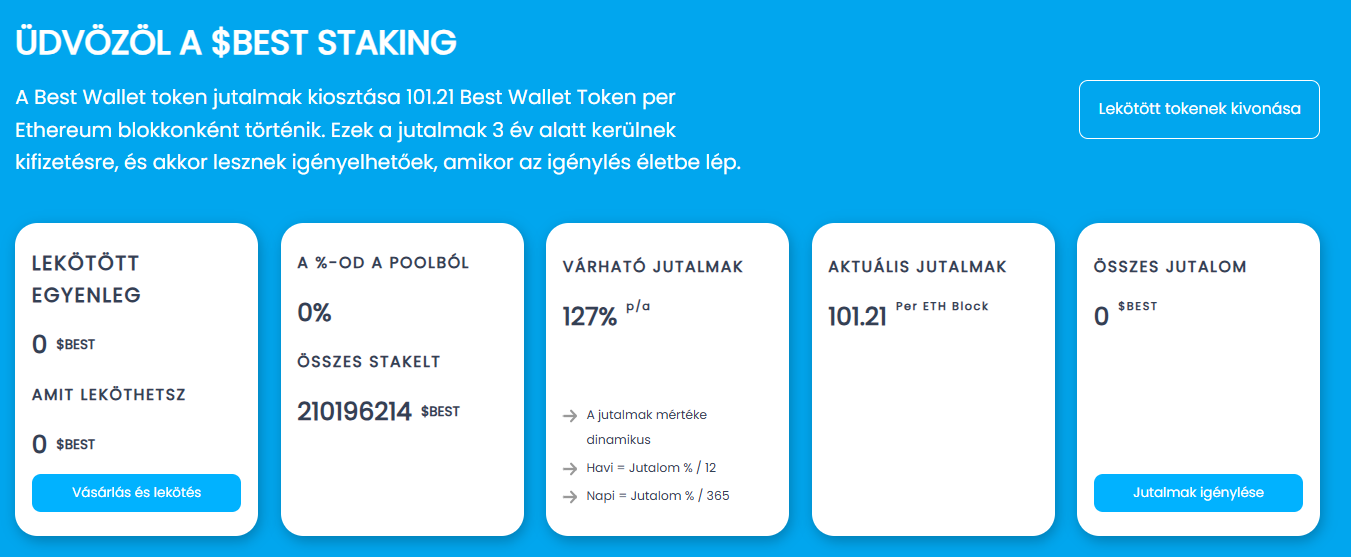Click arrow icon beside A jutalmak mértéke
The image size is (1351, 557).
570,416
